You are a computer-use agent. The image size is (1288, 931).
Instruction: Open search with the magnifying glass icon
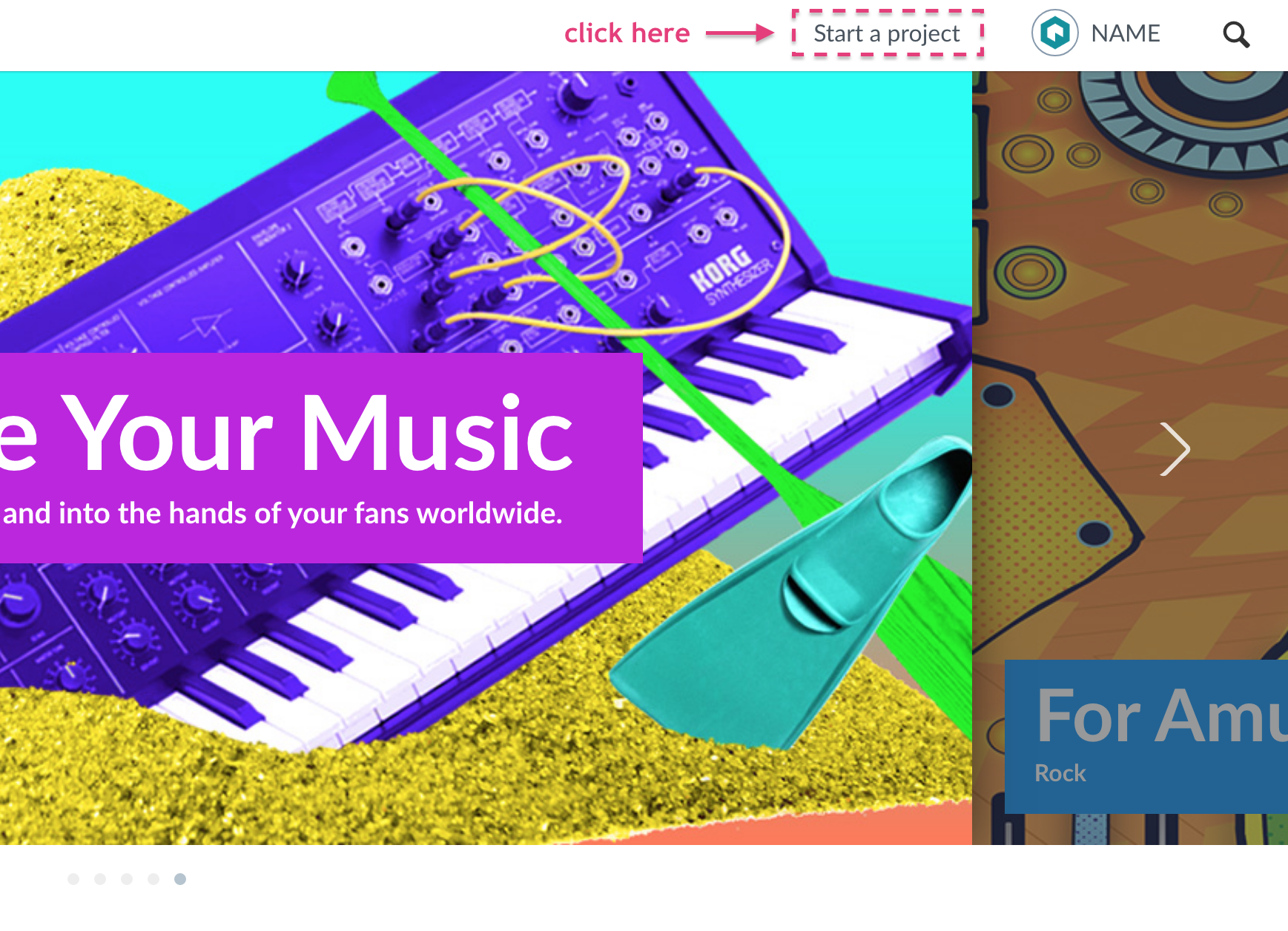pyautogui.click(x=1236, y=35)
